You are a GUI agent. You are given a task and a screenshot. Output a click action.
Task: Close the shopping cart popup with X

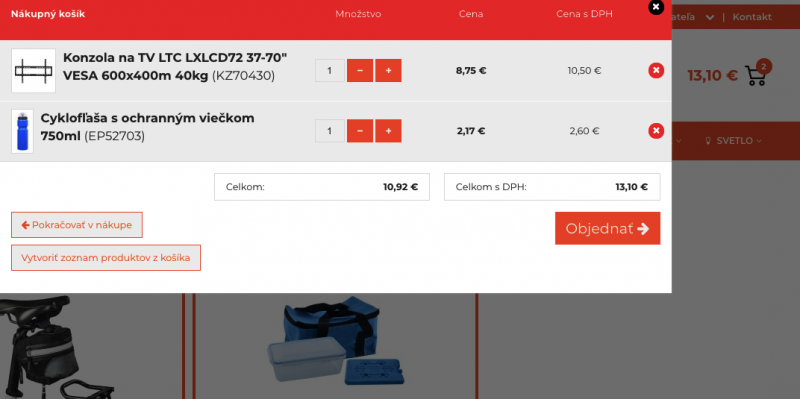(x=656, y=7)
